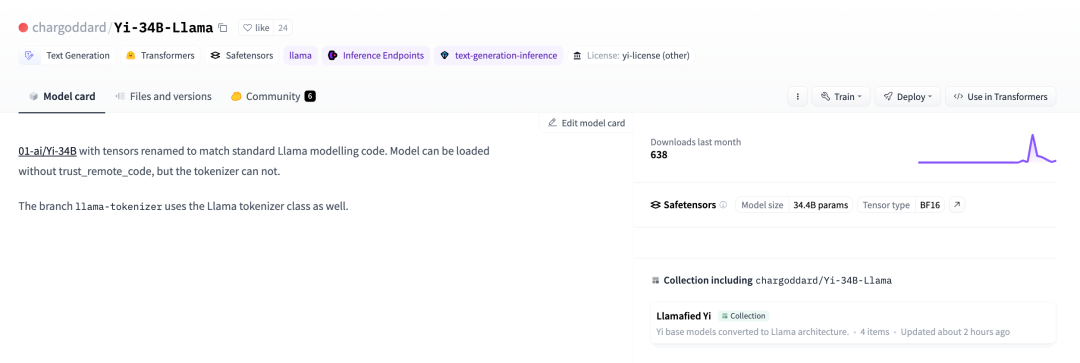Viewport: 1080px width, 363px height.
Task: Open the Safetensors tag
Action: click(242, 56)
